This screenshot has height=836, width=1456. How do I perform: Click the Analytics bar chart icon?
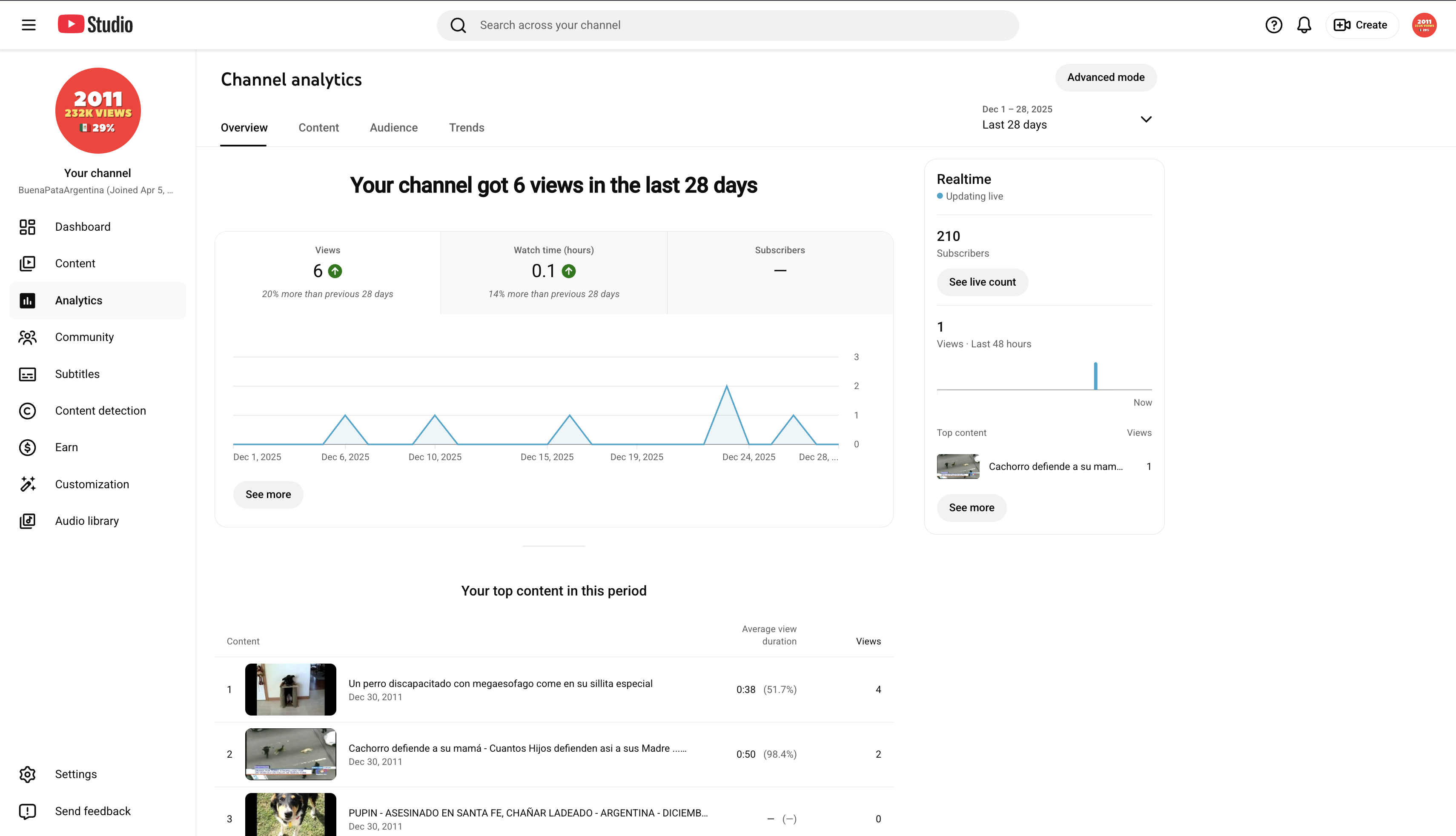[28, 300]
